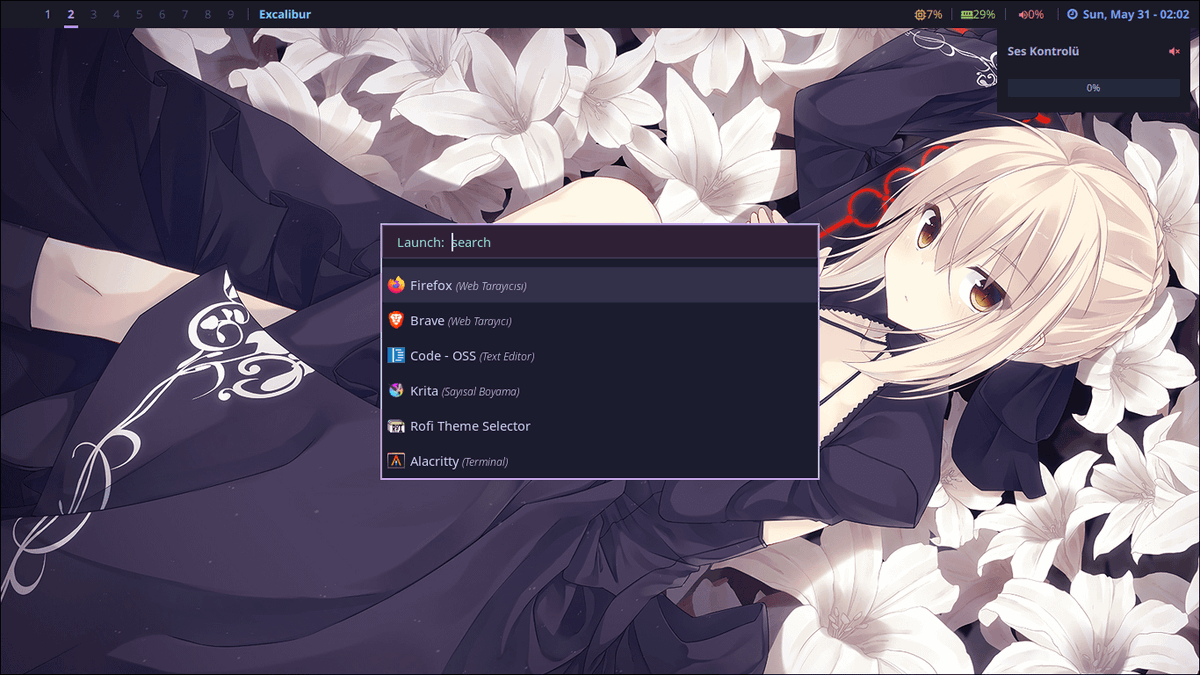This screenshot has width=1200, height=675.
Task: Switch to workspace 1
Action: 48,14
